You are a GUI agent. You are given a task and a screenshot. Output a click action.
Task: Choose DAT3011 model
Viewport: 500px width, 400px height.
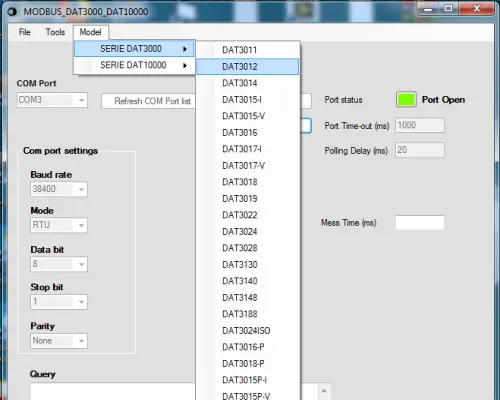248,50
